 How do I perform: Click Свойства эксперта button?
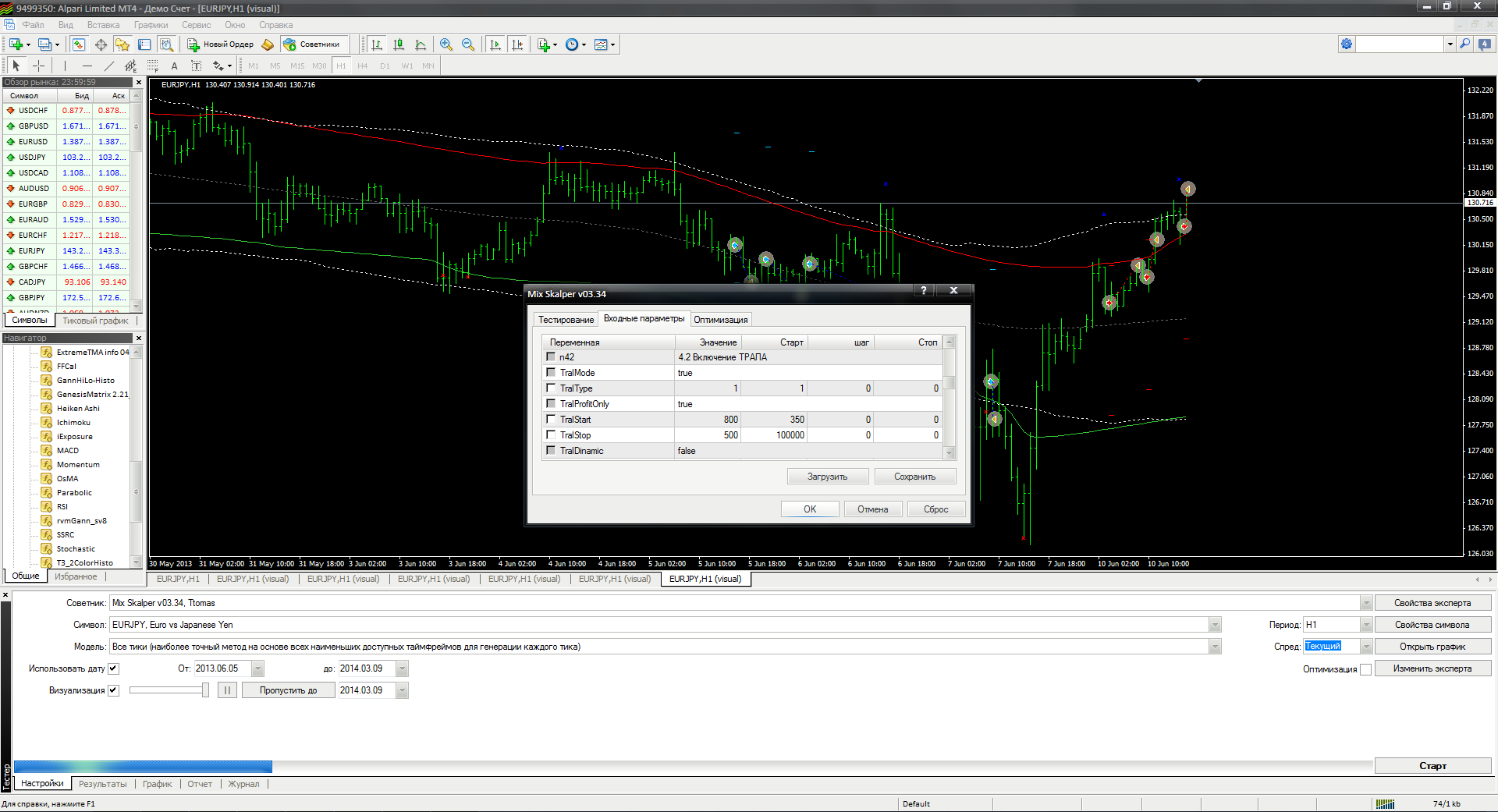tap(1432, 603)
